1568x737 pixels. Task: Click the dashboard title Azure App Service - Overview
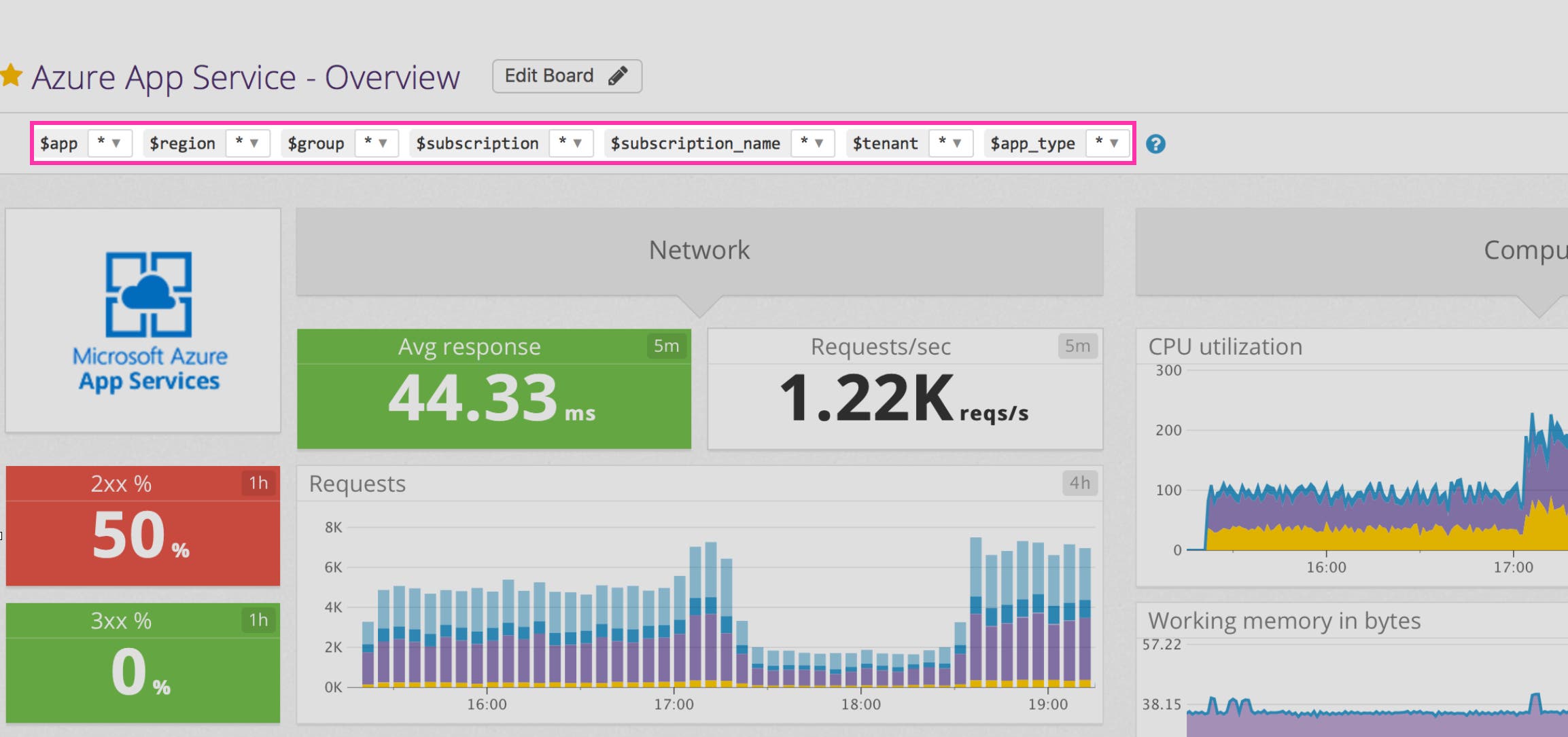coord(245,77)
